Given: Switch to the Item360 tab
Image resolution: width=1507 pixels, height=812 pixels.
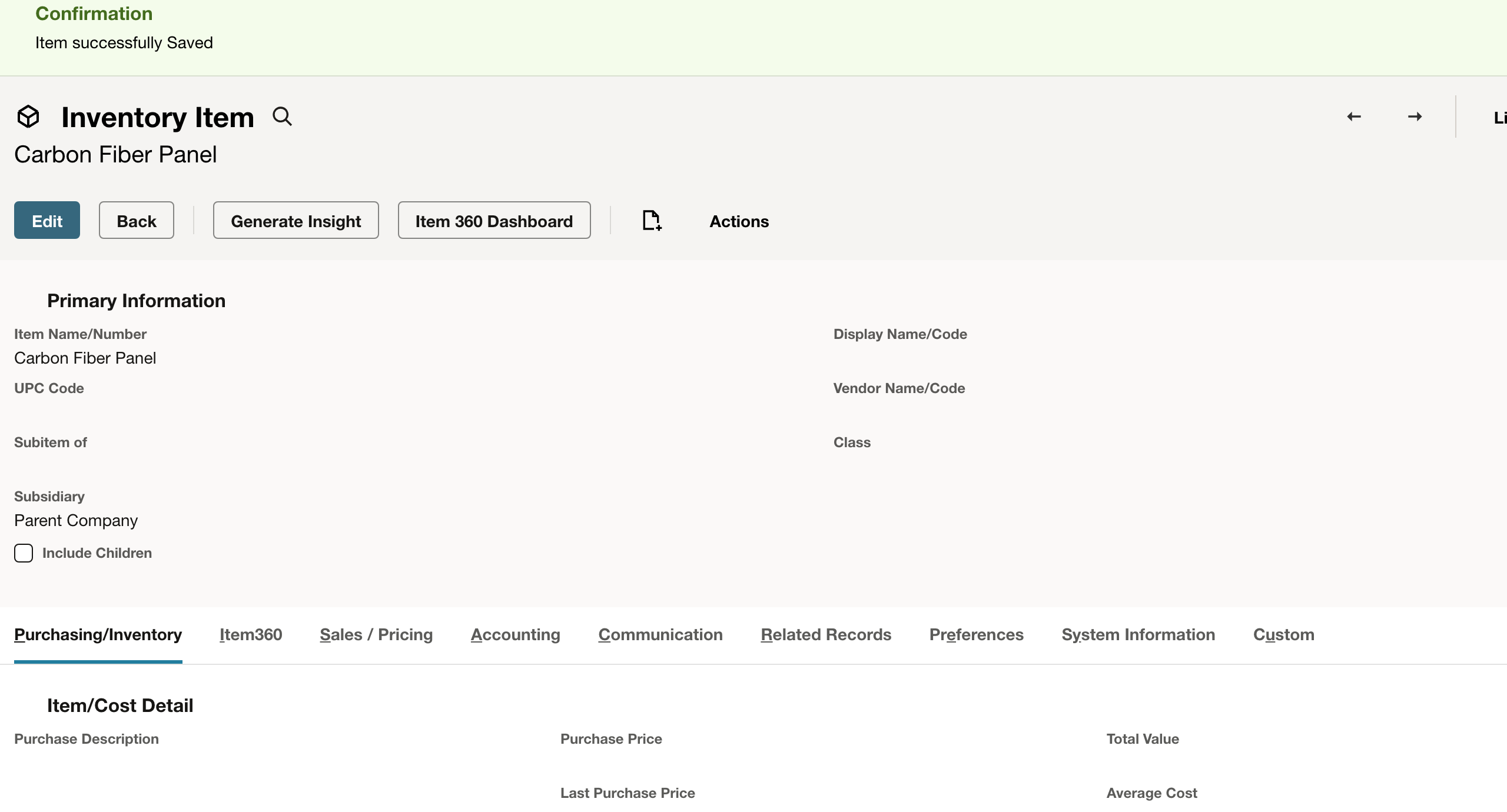Looking at the screenshot, I should click(251, 635).
